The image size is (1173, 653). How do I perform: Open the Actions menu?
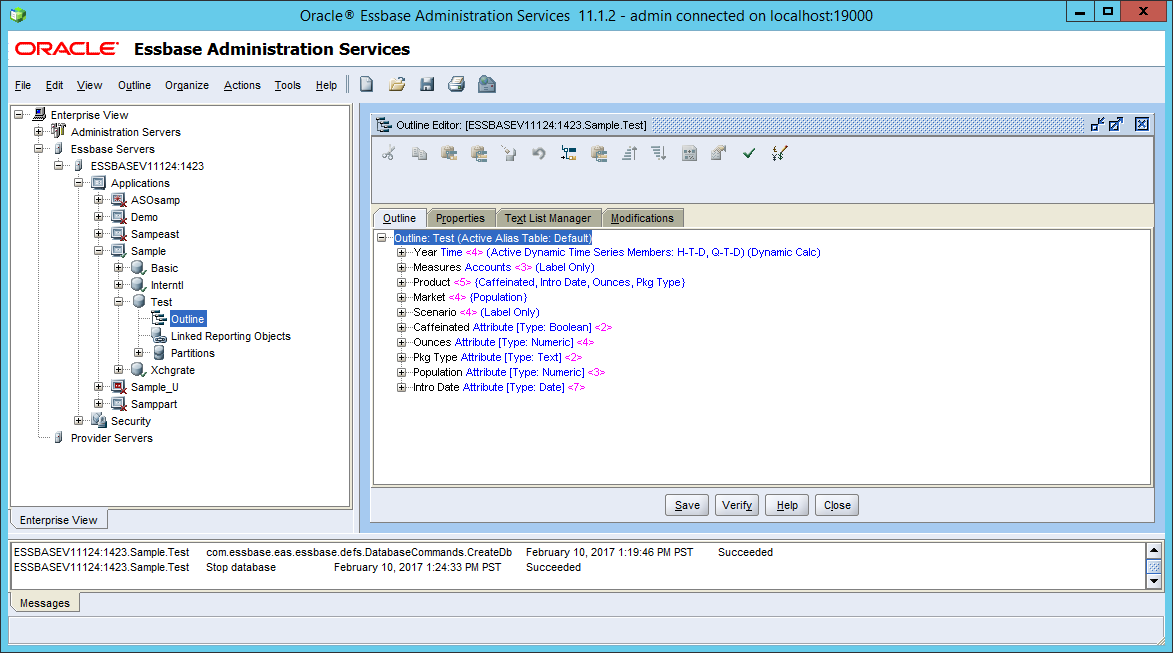point(242,85)
